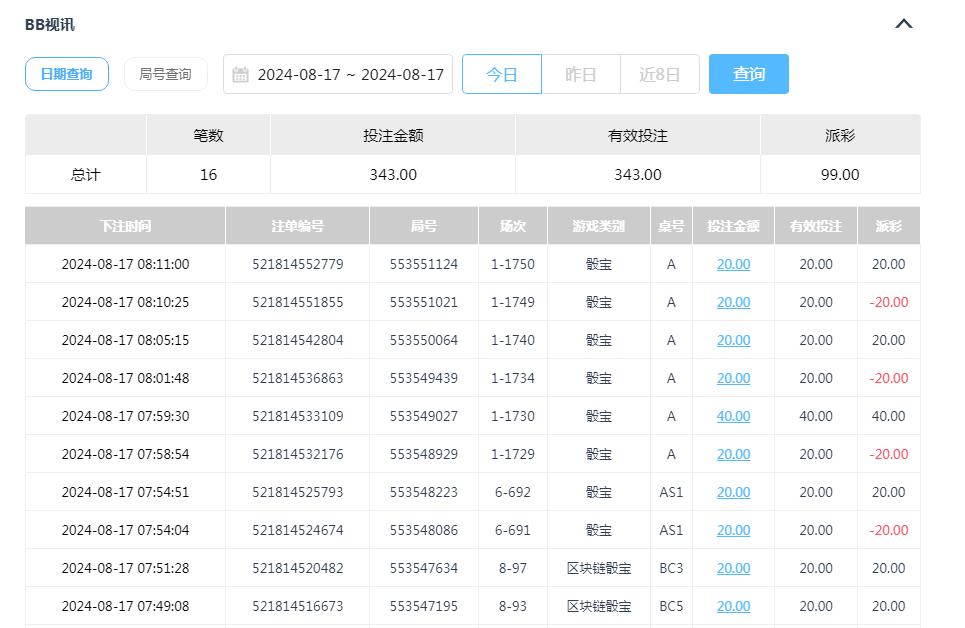Select the 昨日 filter
Screen dimensions: 965x628
pos(581,73)
